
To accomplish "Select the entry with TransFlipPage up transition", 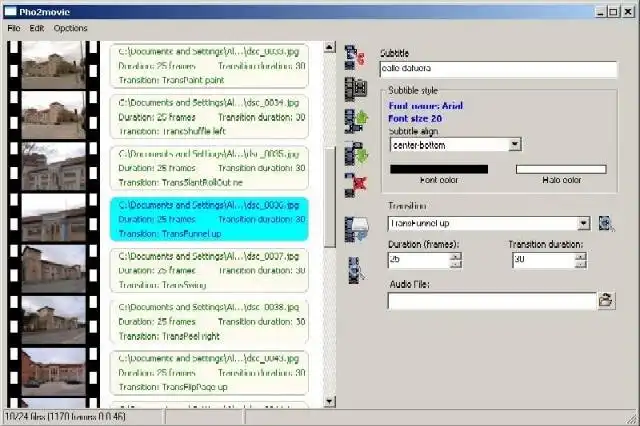I will 209,373.
